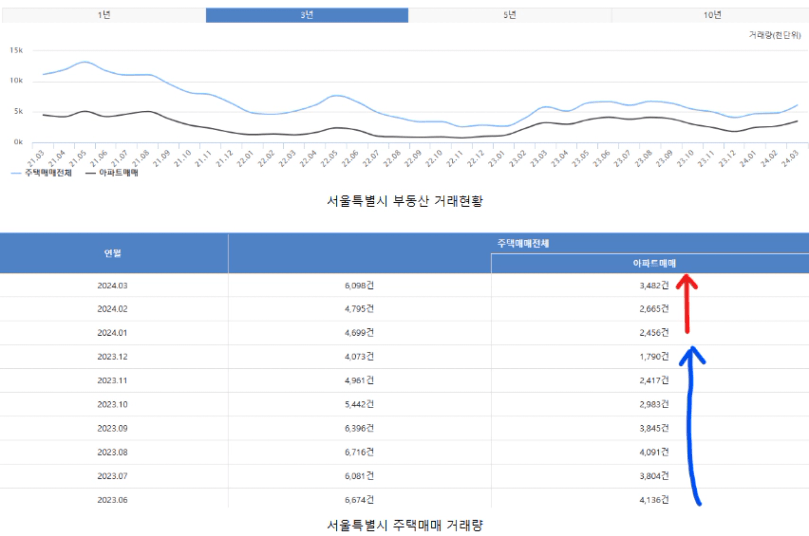Click the 23.12 x-axis tick label
The width and height of the screenshot is (809, 536).
[727, 158]
